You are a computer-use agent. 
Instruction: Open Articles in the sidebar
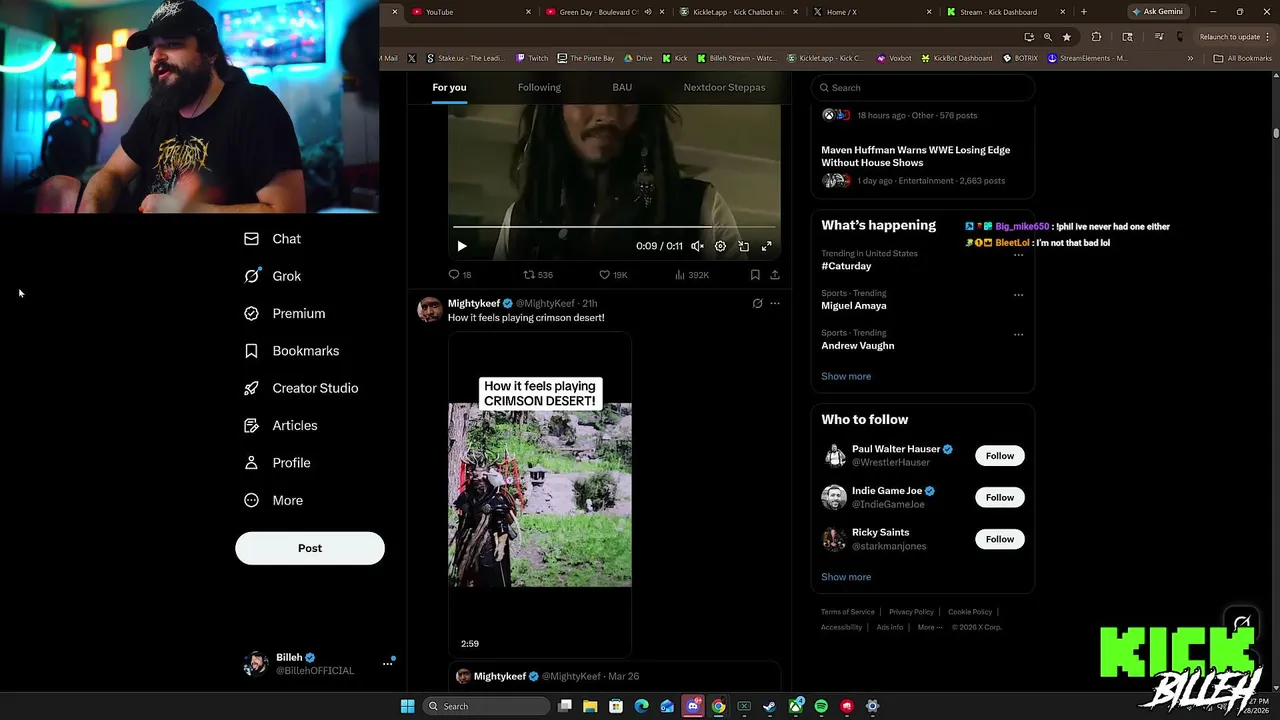[280, 425]
